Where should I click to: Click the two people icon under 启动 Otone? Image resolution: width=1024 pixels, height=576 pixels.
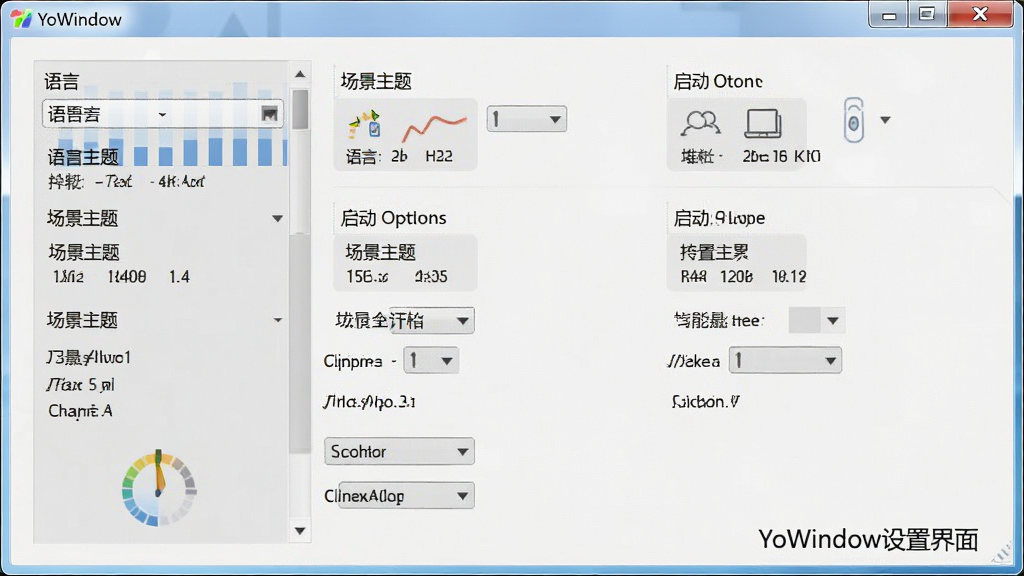(701, 123)
